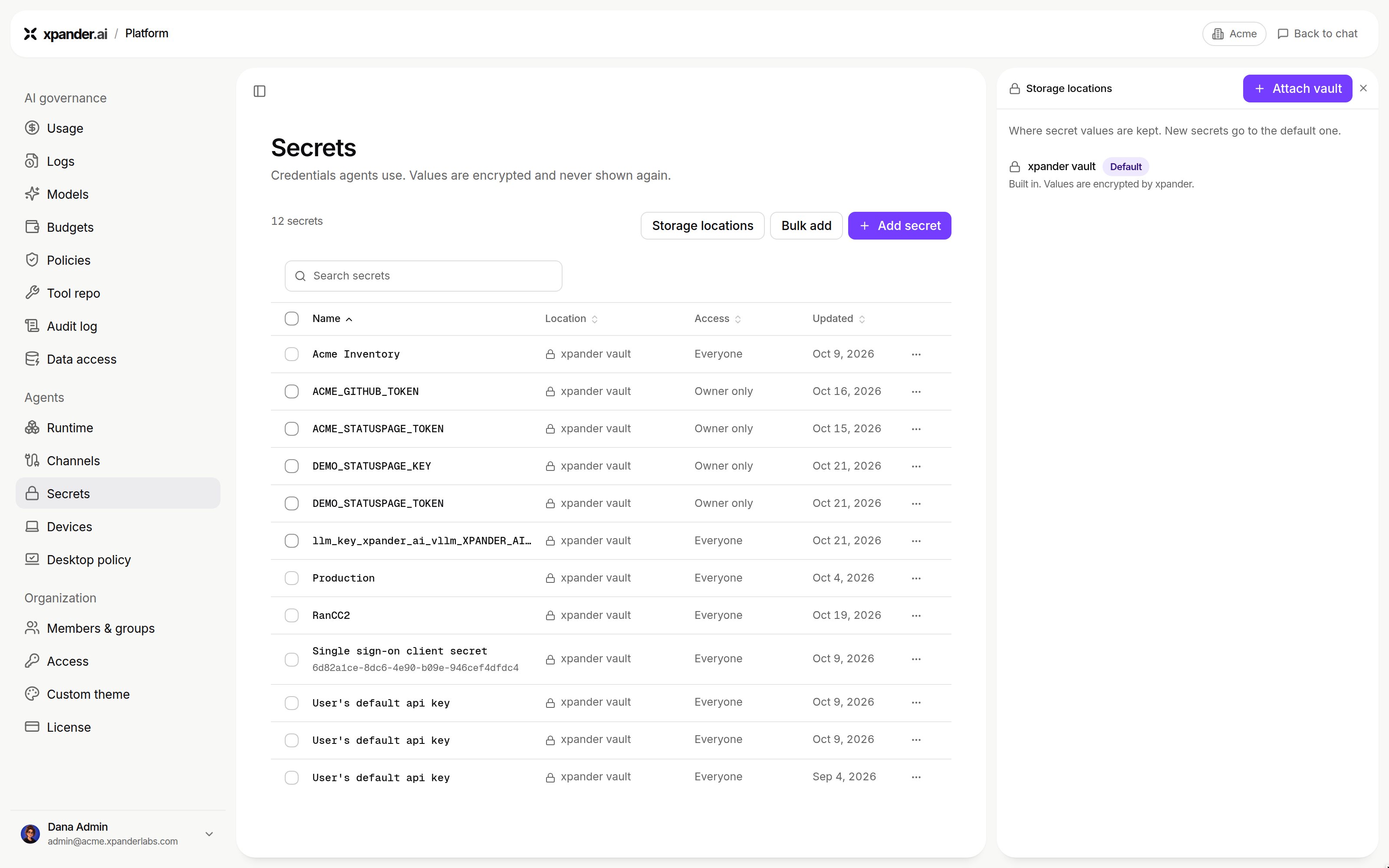Navigate to Audit log
The image size is (1389, 868).
click(x=118, y=326)
